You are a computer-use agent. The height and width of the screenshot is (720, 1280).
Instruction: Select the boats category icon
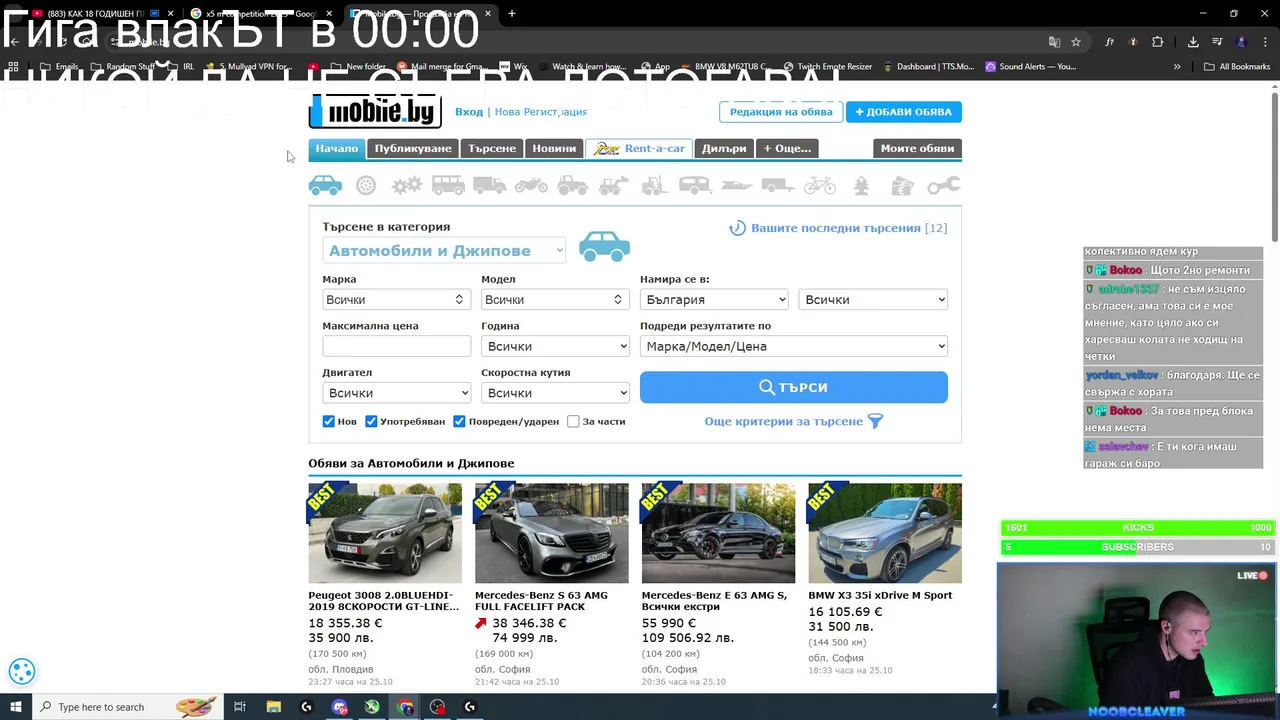[x=737, y=185]
